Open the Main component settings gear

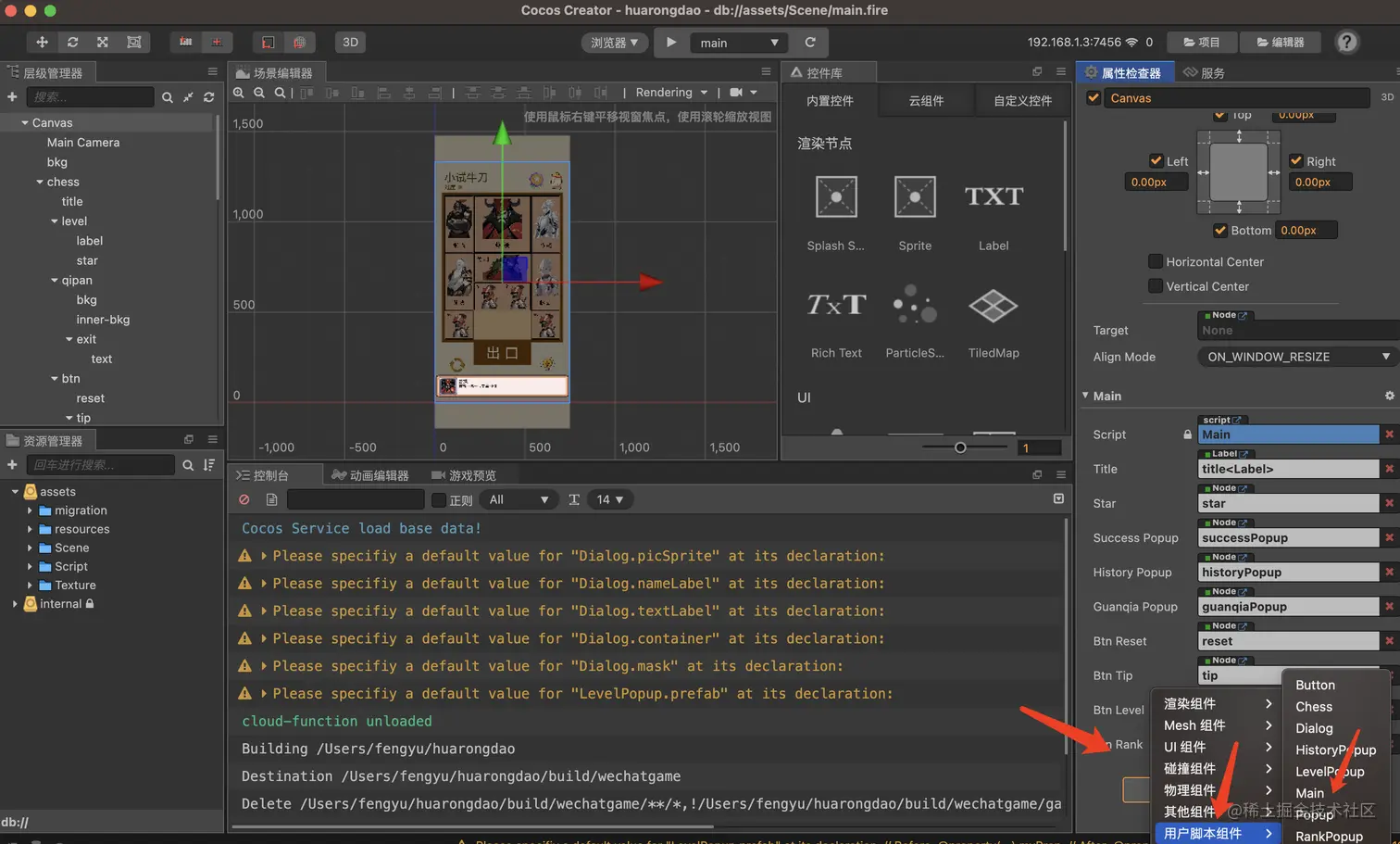click(1389, 396)
